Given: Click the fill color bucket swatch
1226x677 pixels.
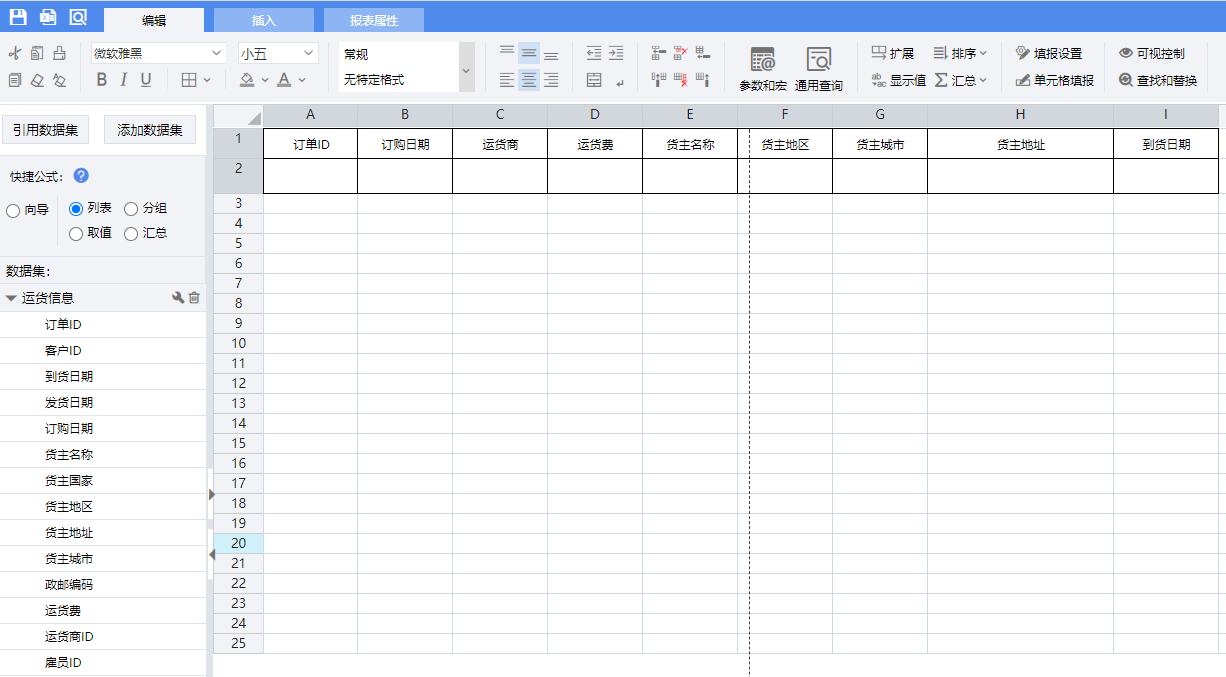Looking at the screenshot, I should 247,80.
